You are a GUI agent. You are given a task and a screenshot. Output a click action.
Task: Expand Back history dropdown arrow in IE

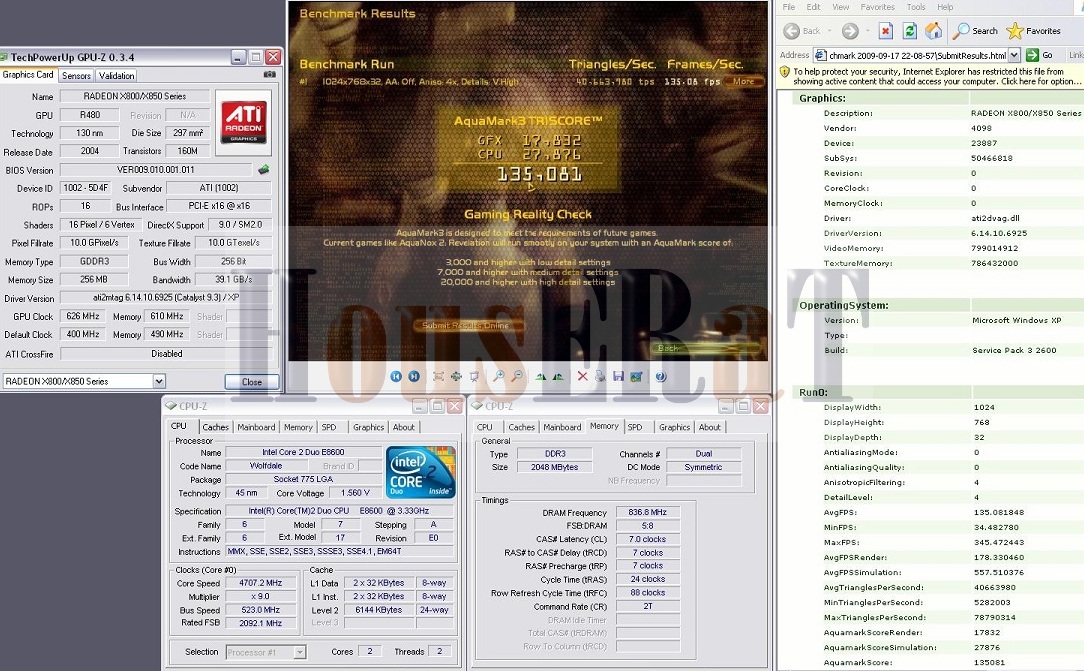click(829, 31)
